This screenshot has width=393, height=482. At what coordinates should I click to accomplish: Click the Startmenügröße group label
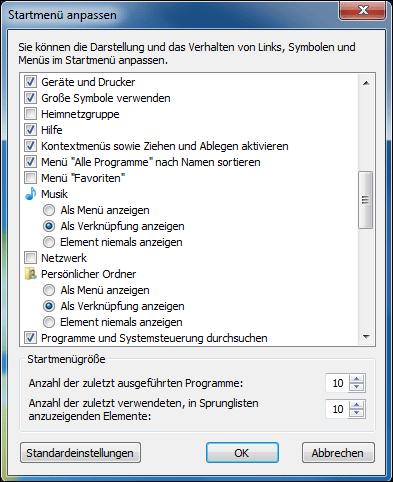(x=66, y=359)
